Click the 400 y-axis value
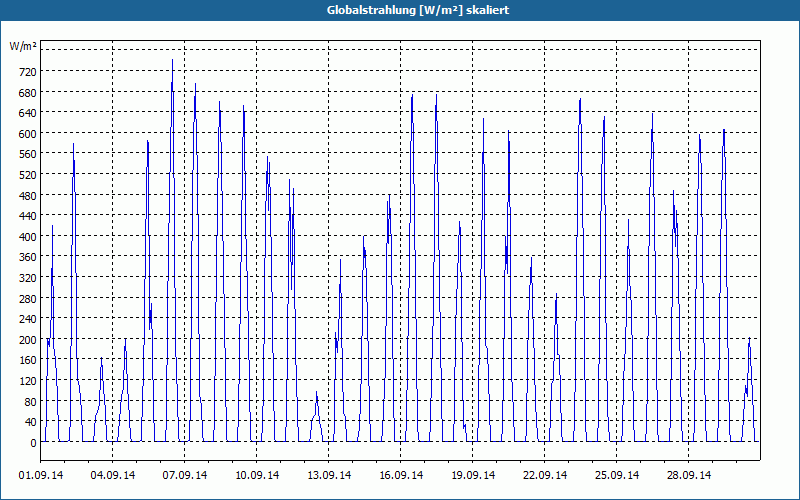 27,237
